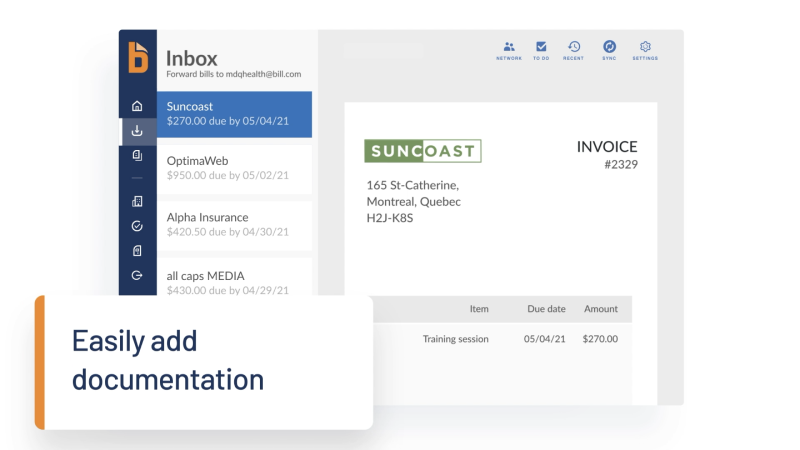Image resolution: width=800 pixels, height=450 pixels.
Task: Click the Item column header
Action: [479, 309]
